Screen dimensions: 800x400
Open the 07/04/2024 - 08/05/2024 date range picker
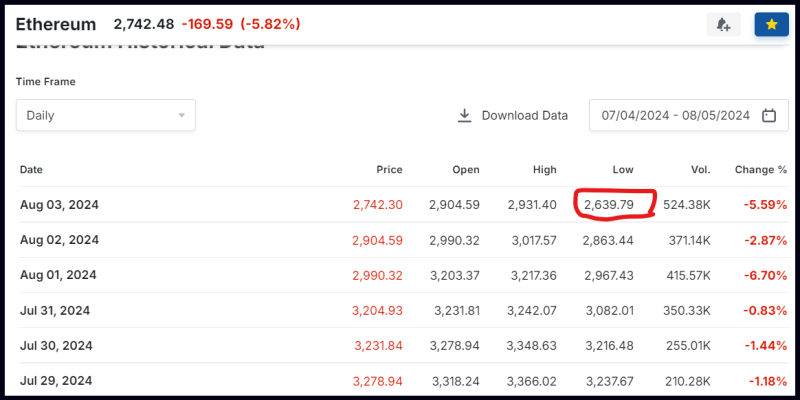pos(689,115)
